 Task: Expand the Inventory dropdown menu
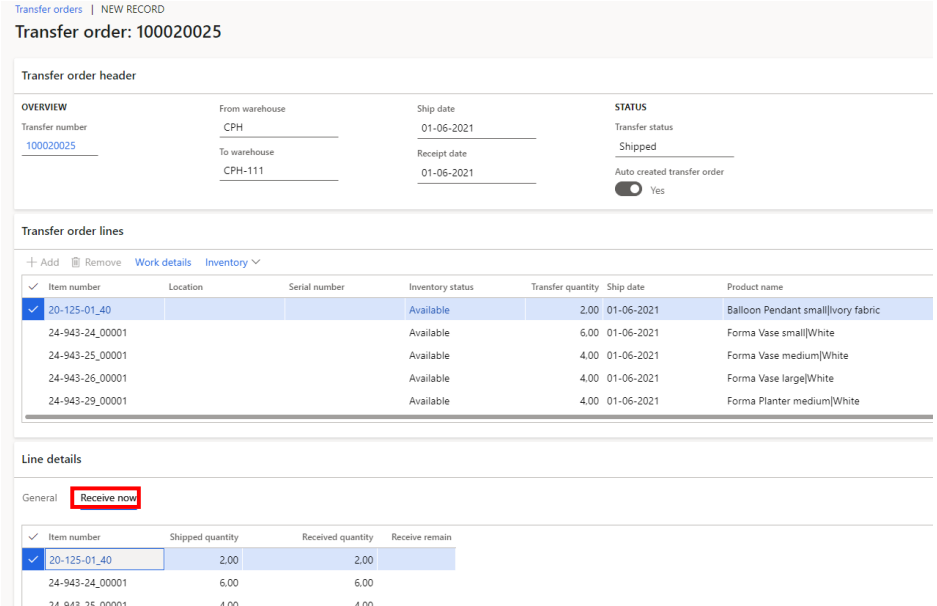pyautogui.click(x=232, y=262)
